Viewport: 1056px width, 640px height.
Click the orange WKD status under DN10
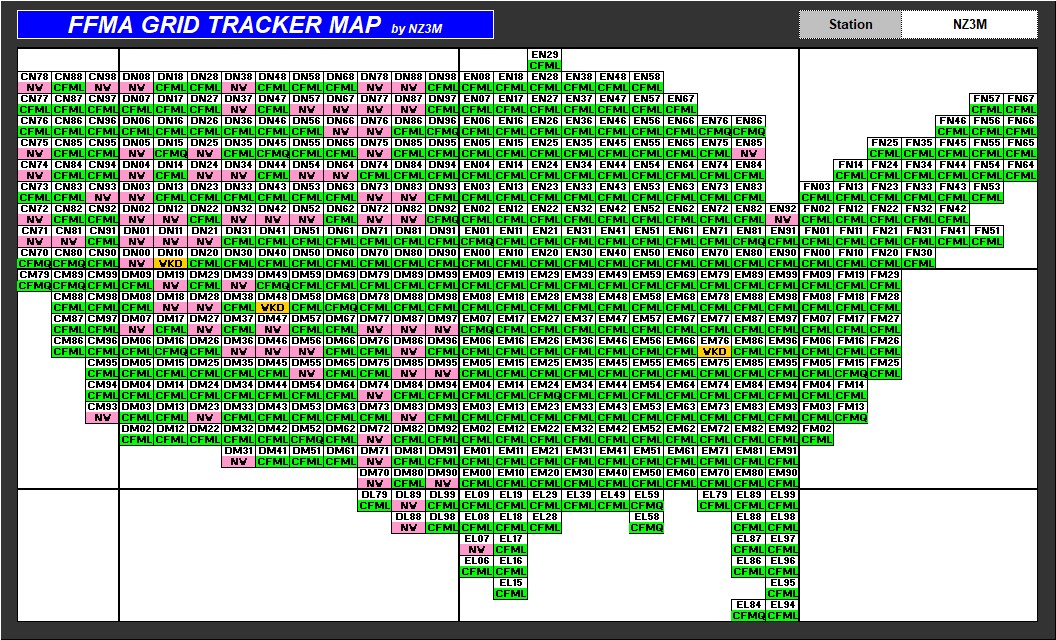coord(171,263)
